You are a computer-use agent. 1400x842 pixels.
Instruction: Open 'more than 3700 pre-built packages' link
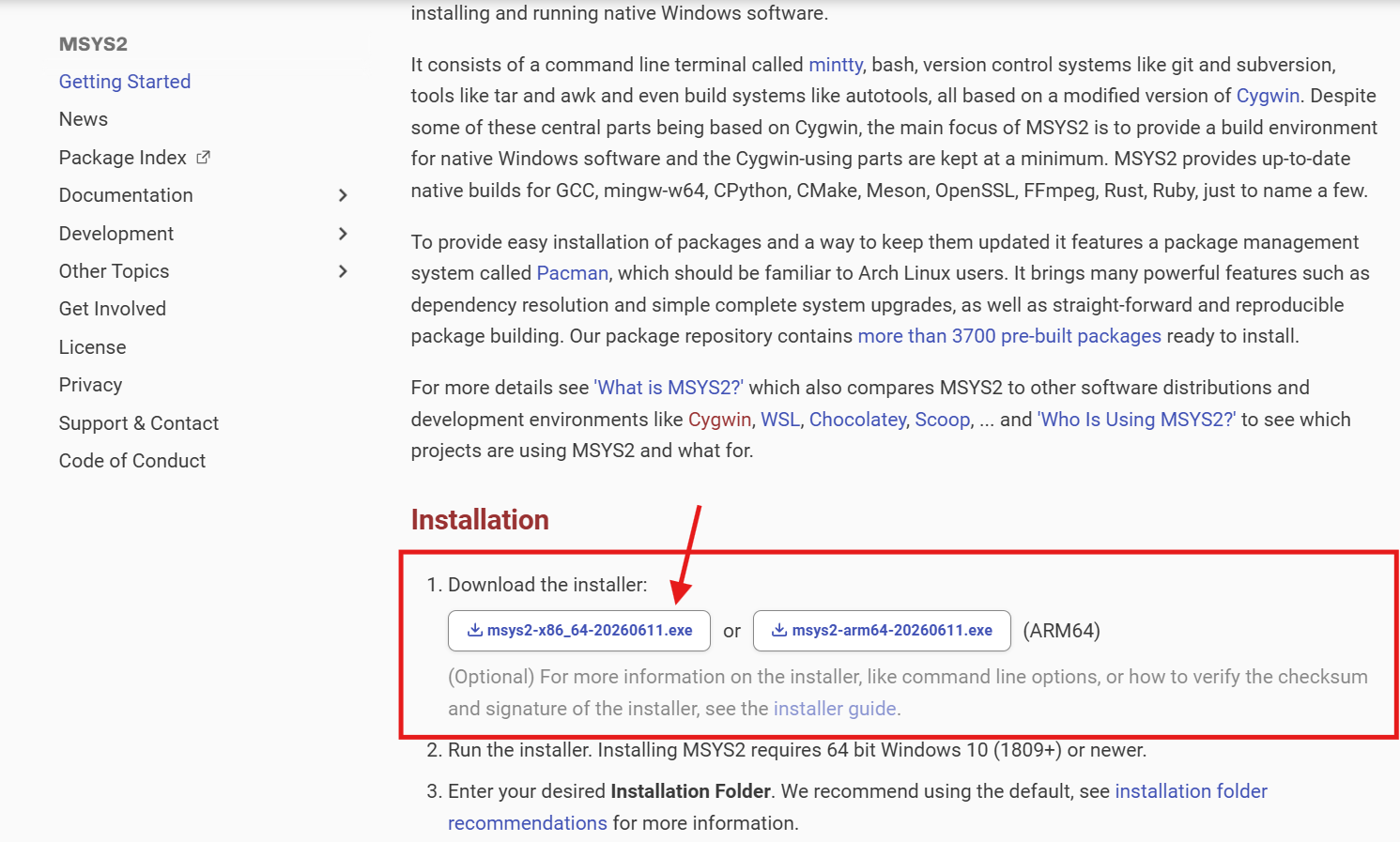point(1009,336)
